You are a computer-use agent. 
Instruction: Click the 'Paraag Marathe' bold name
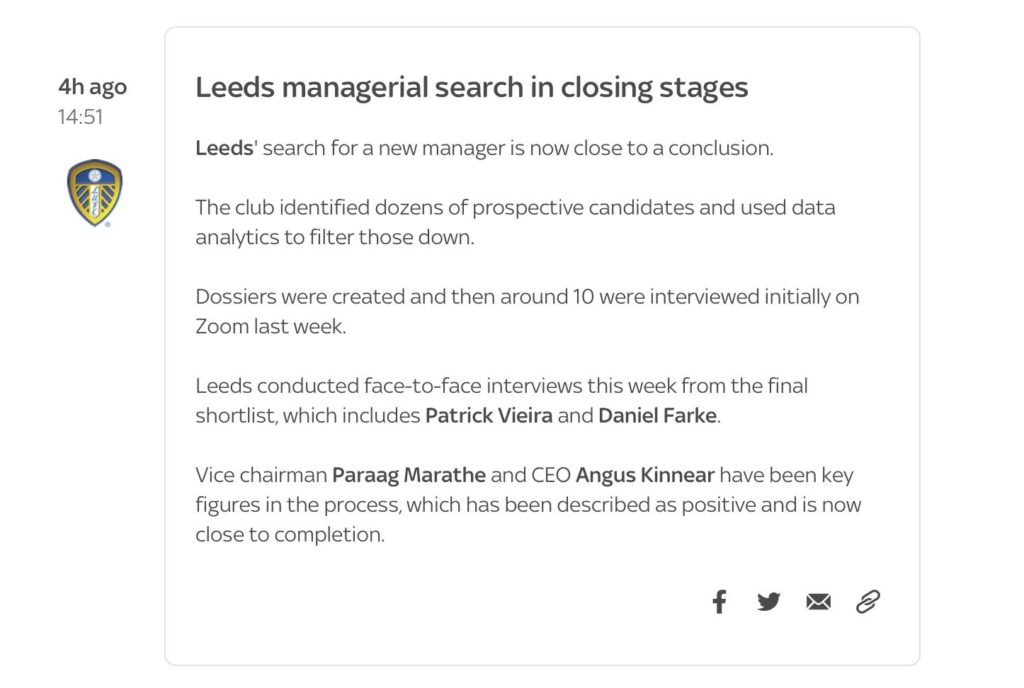409,475
